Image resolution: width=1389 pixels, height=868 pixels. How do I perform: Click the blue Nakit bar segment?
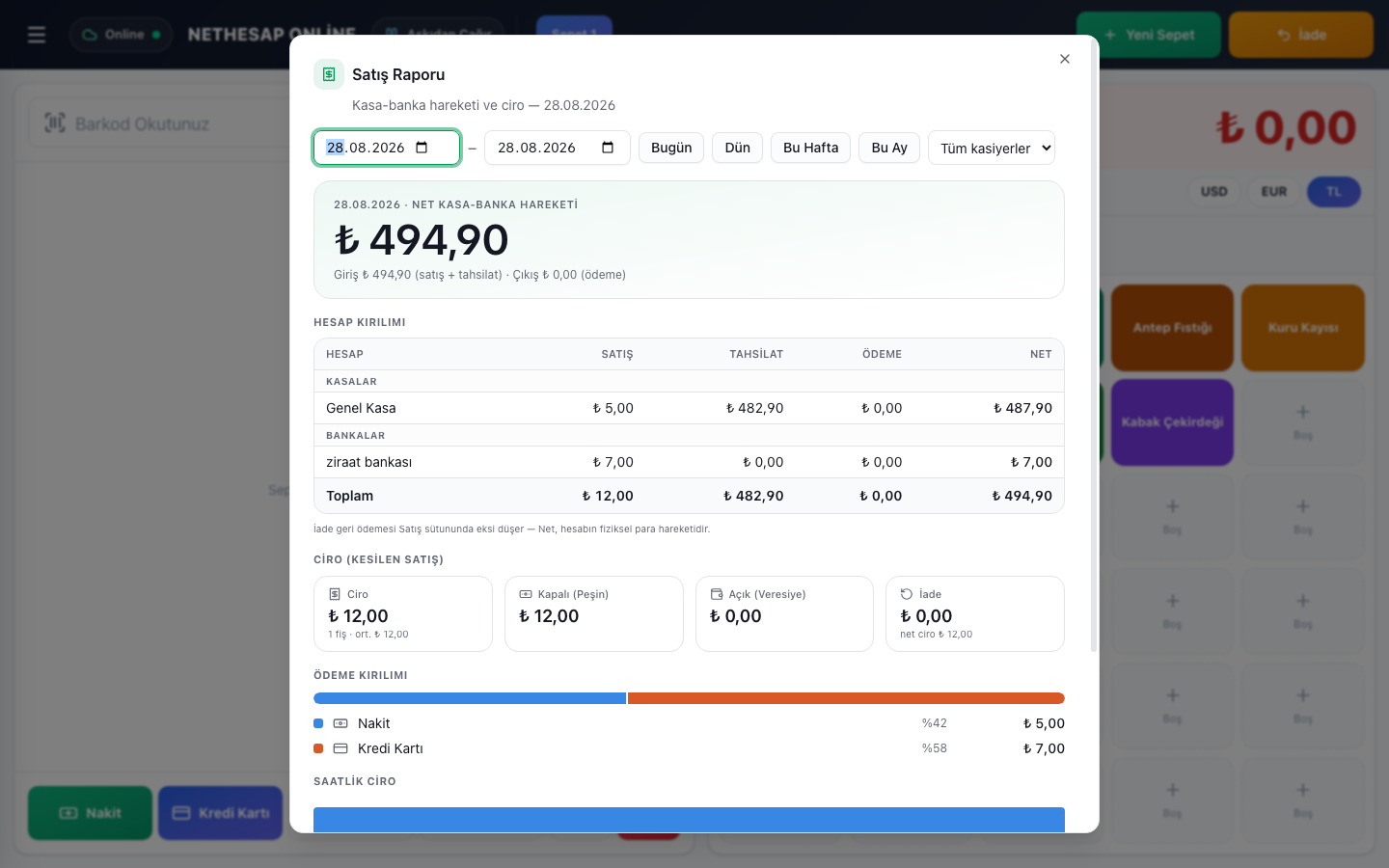pyautogui.click(x=470, y=698)
